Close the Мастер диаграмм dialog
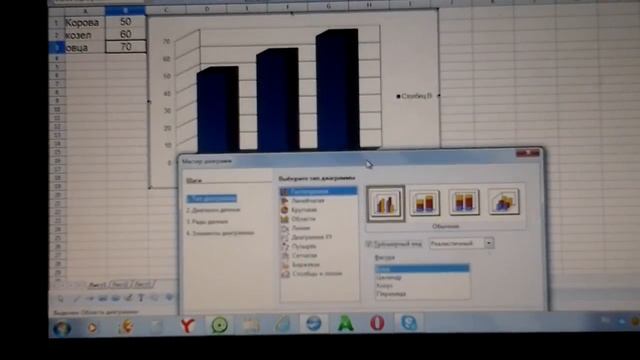 tap(528, 153)
